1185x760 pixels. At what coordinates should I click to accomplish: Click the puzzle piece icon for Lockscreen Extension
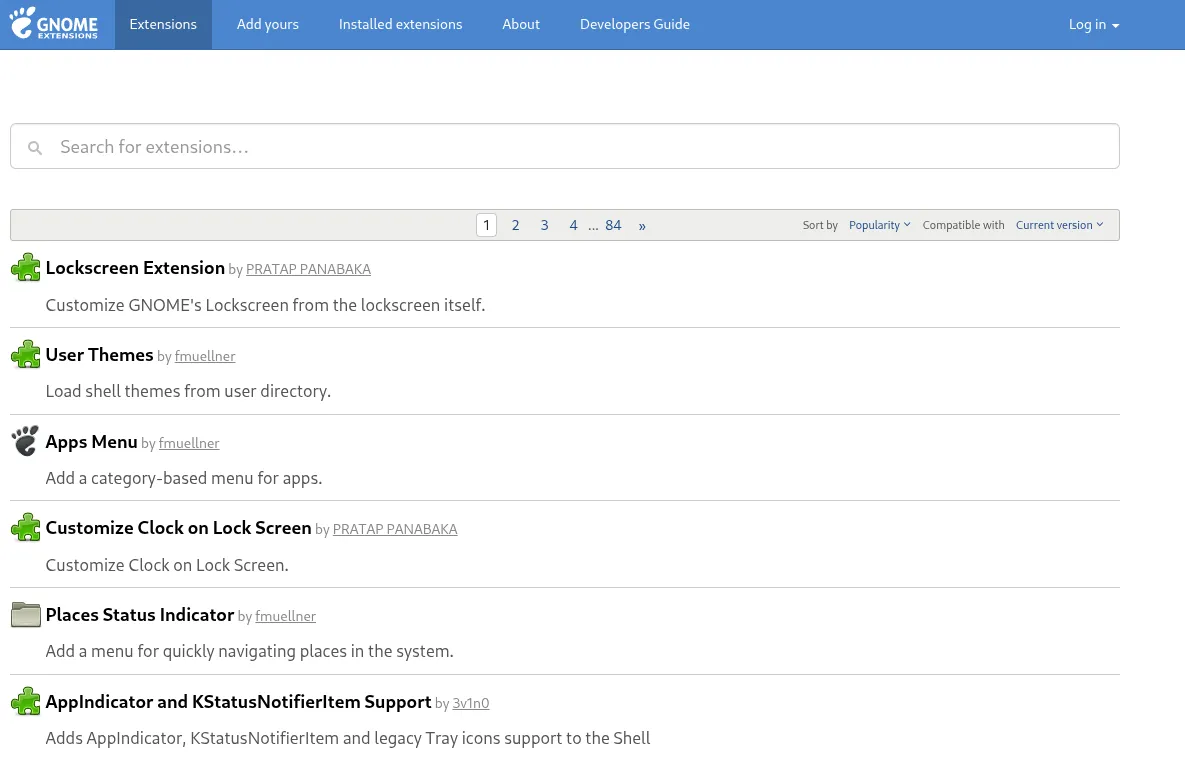tap(25, 267)
